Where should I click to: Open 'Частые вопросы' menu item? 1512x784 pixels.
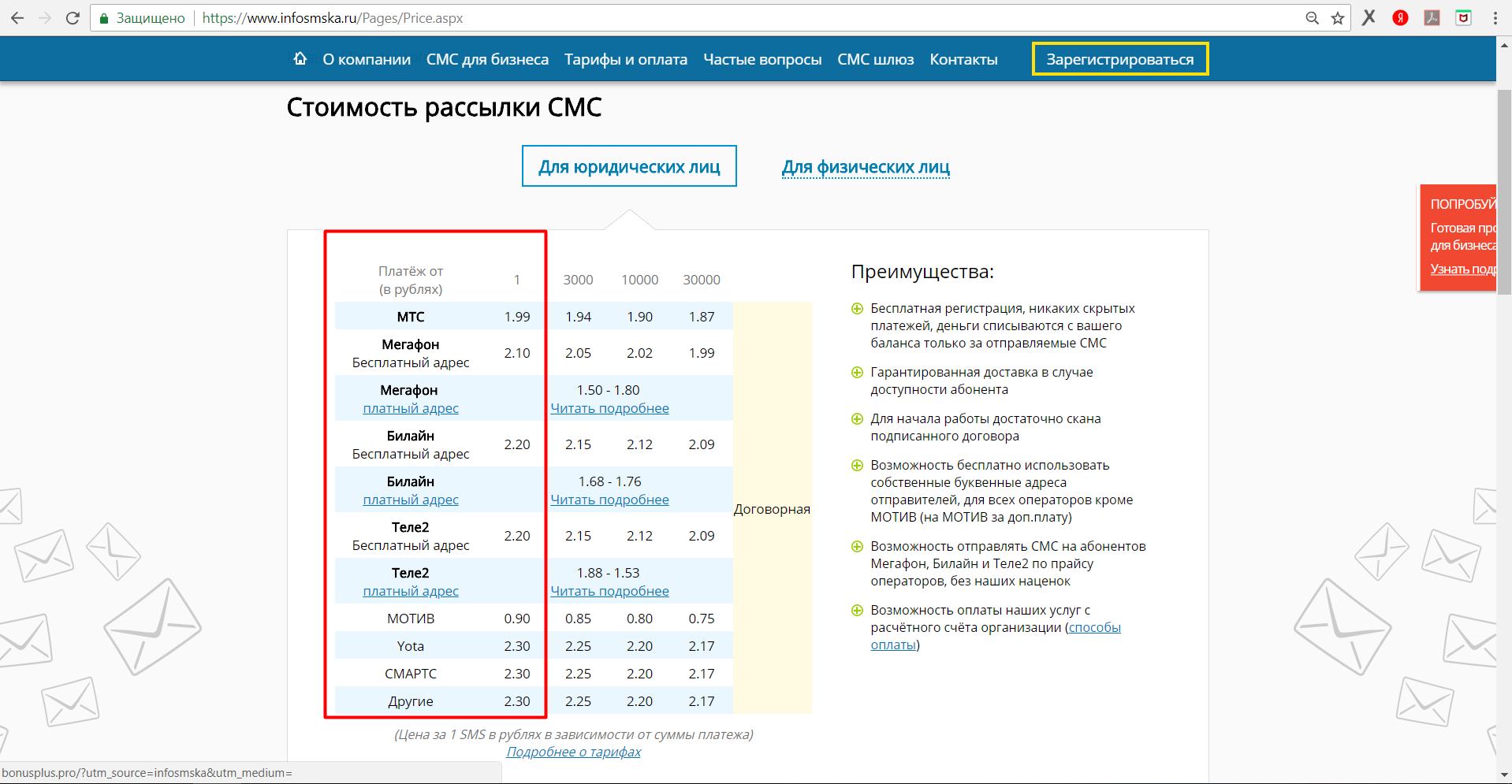762,59
